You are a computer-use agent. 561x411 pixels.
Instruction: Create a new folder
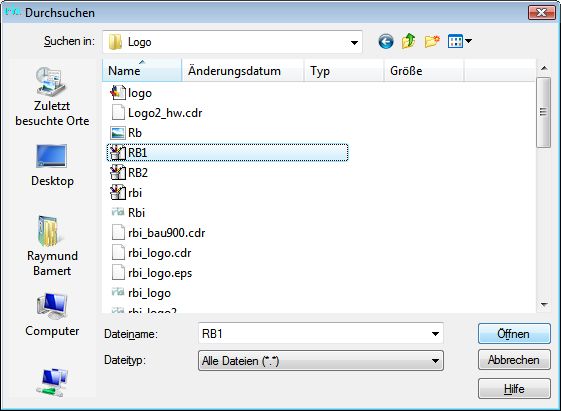[x=432, y=41]
